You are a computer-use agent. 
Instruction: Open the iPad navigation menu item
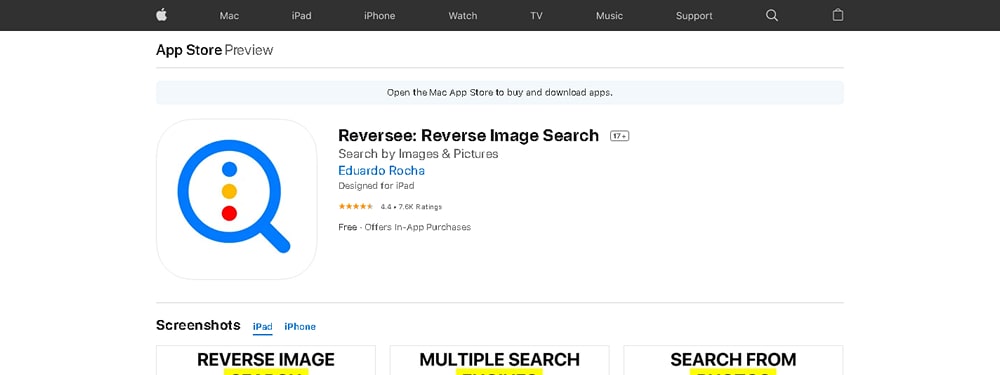coord(302,16)
